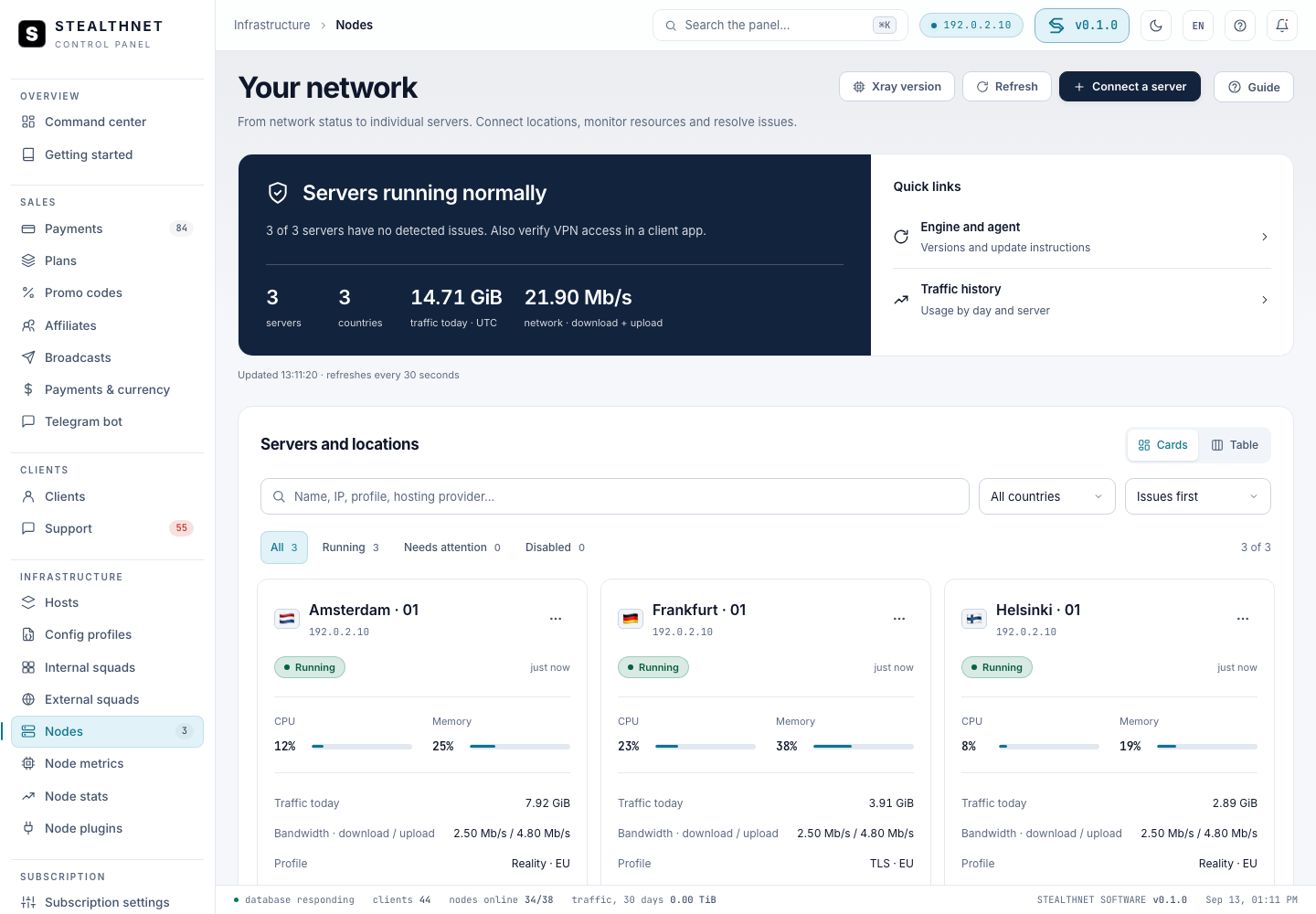This screenshot has width=1316, height=914.
Task: Click the v0.1.0 version badge
Action: 1082,26
